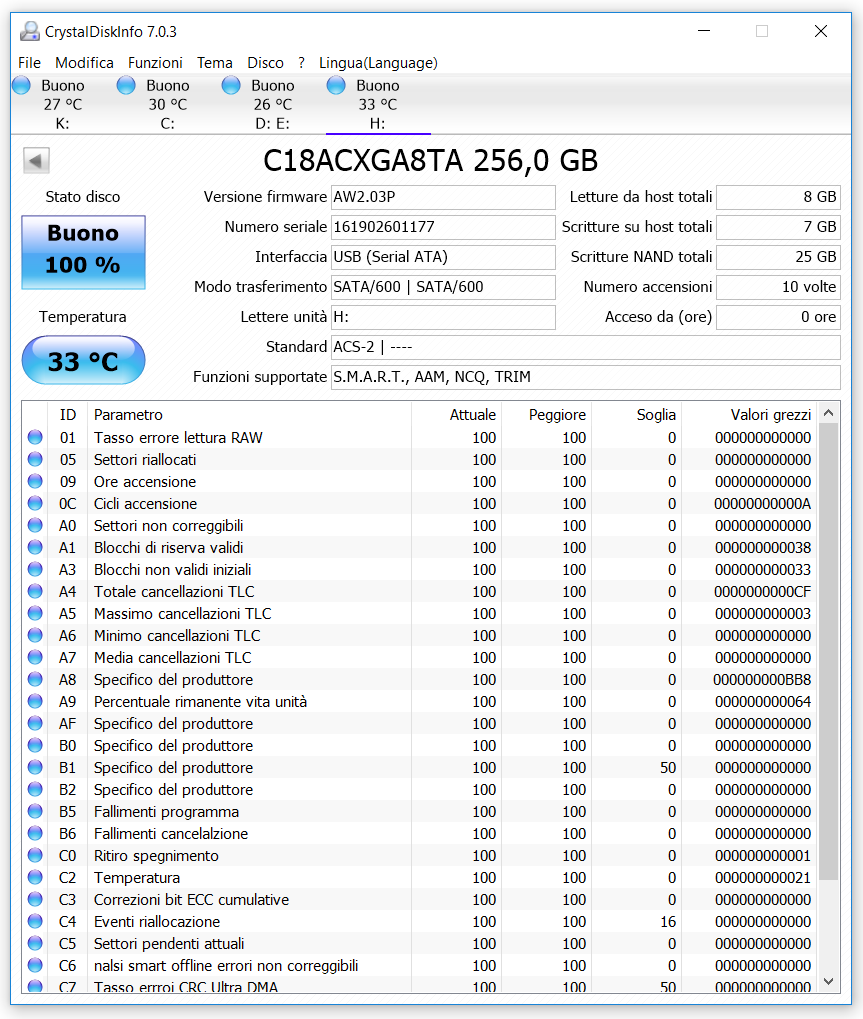Click the Buono 100 % health status button
This screenshot has width=863, height=1019.
83,252
